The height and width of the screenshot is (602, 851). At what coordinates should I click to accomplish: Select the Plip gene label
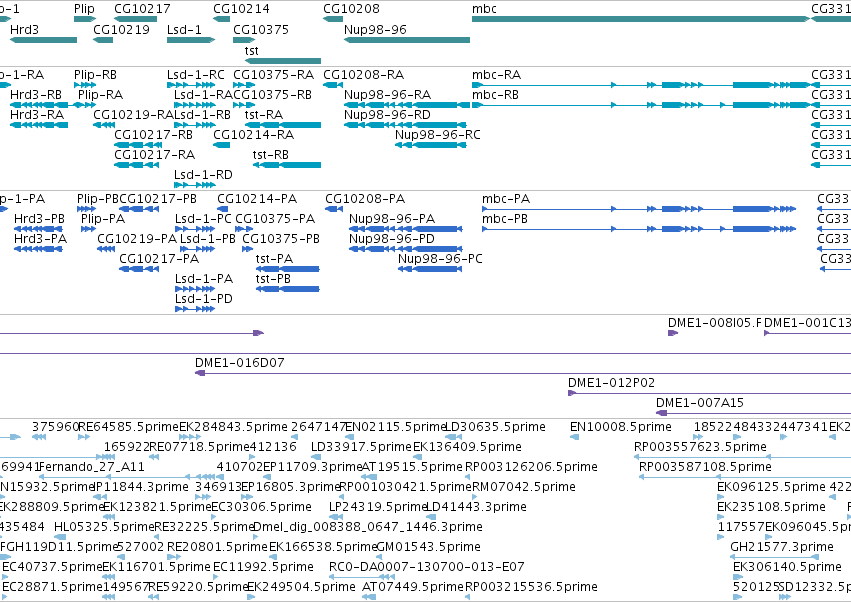pyautogui.click(x=84, y=9)
